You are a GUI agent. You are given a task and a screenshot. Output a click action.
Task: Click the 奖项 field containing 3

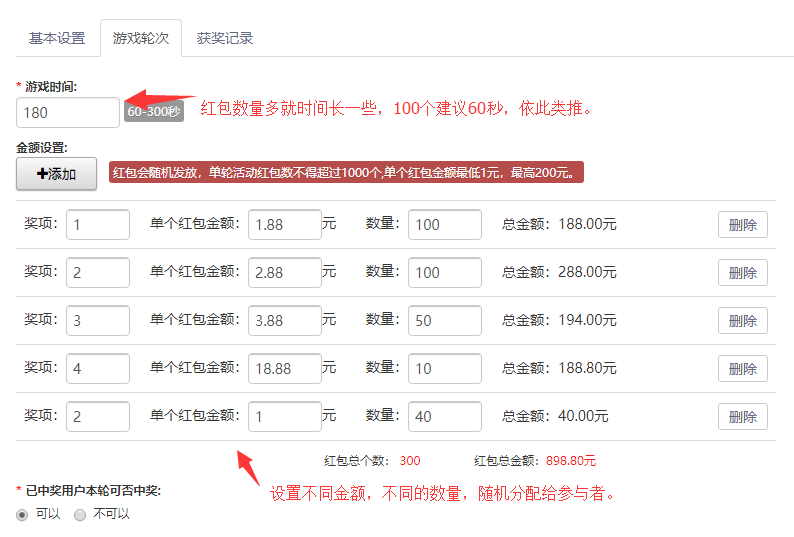[98, 321]
